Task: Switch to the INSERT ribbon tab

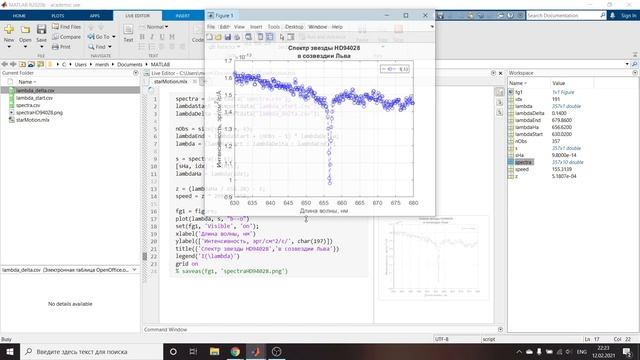Action: click(x=182, y=16)
